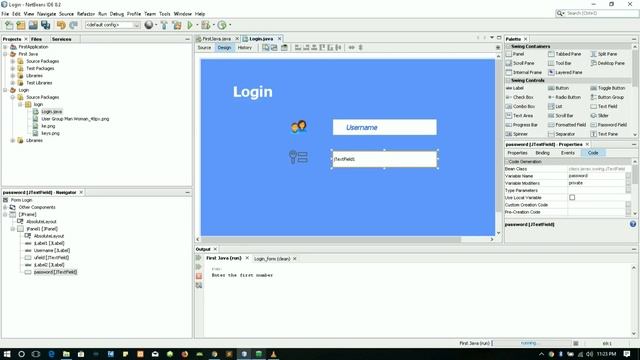Select Tabbed Pane in the Palette
Image resolution: width=640 pixels, height=360 pixels.
pyautogui.click(x=564, y=54)
